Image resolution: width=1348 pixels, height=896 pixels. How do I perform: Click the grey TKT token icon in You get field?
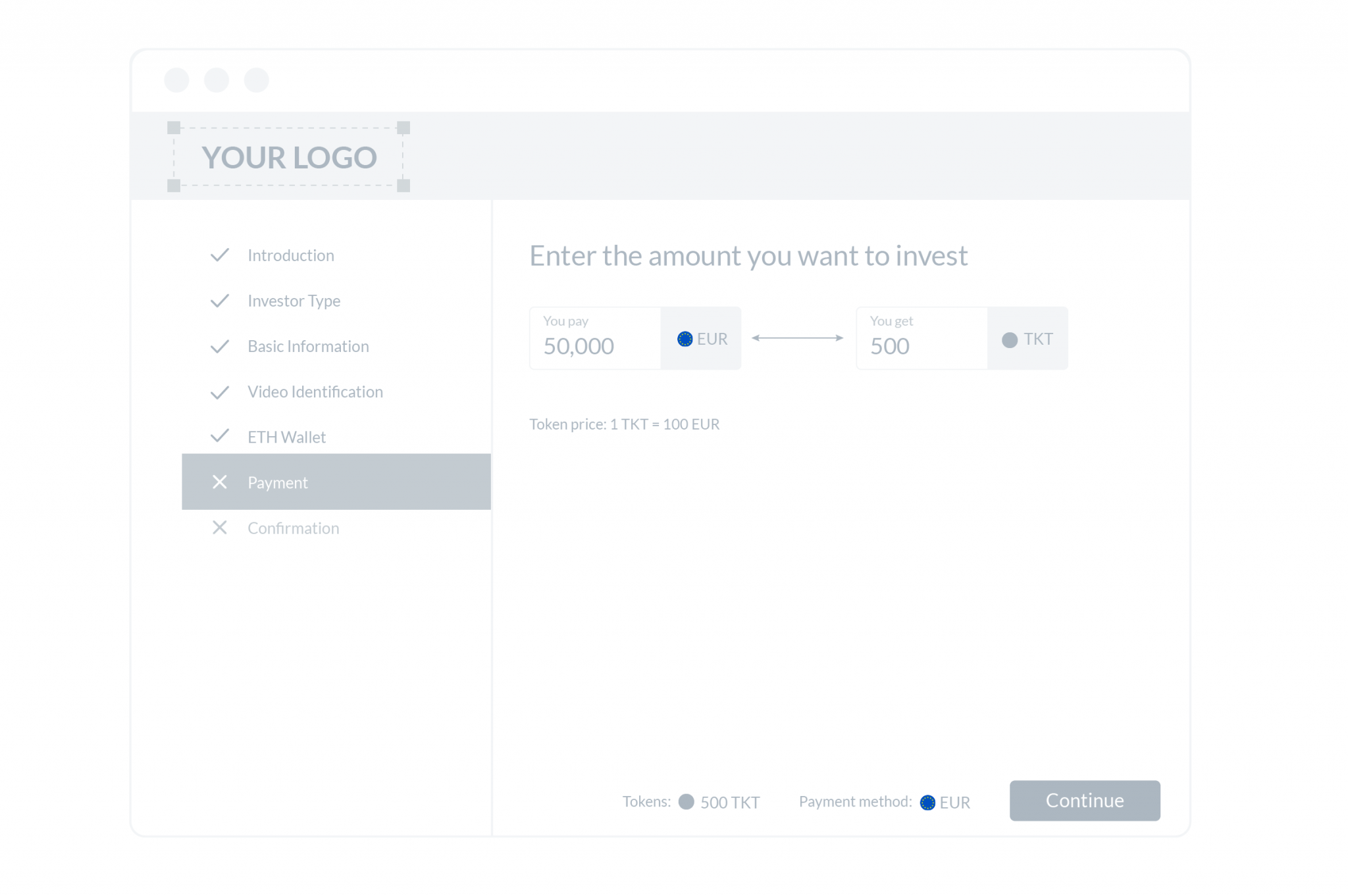[x=1009, y=339]
